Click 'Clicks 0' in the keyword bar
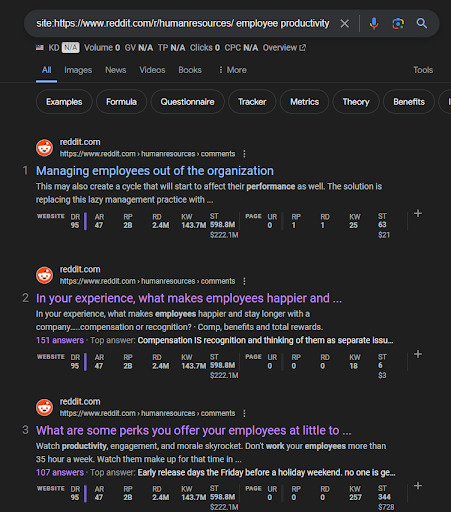The height and width of the screenshot is (512, 451). [205, 48]
